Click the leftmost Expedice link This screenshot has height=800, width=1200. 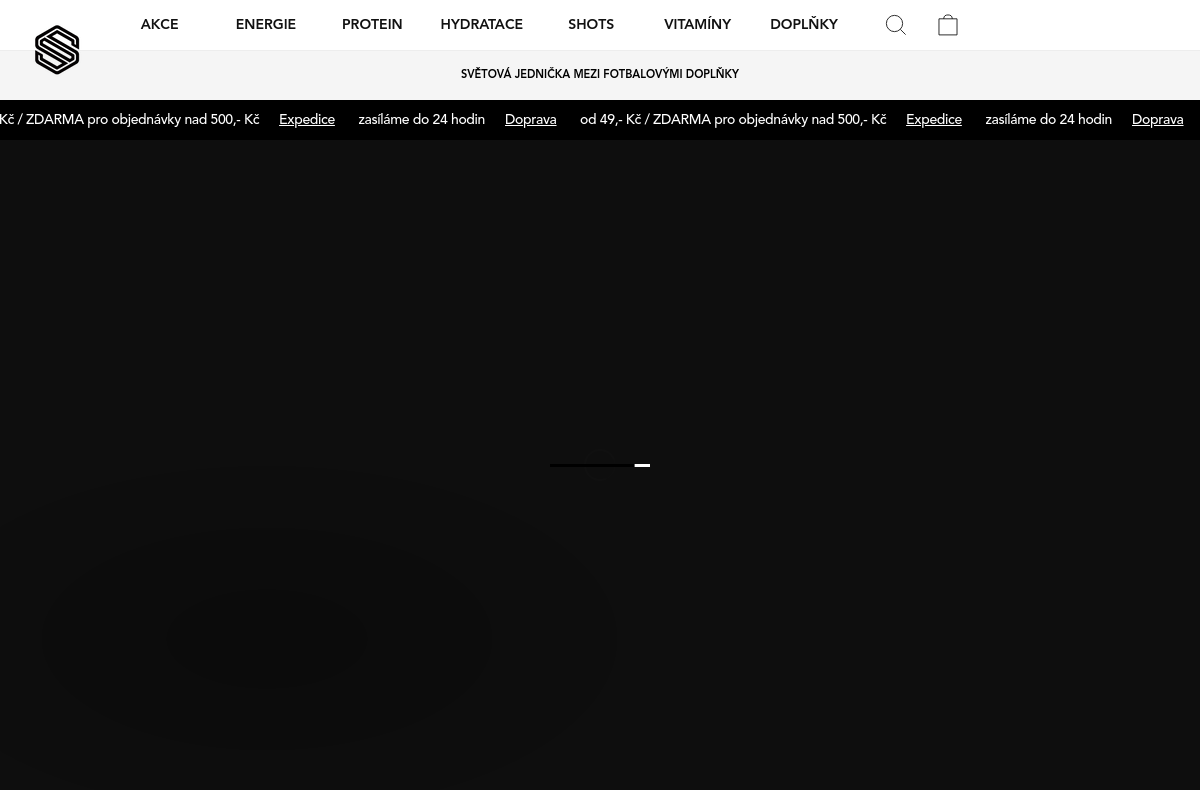307,120
